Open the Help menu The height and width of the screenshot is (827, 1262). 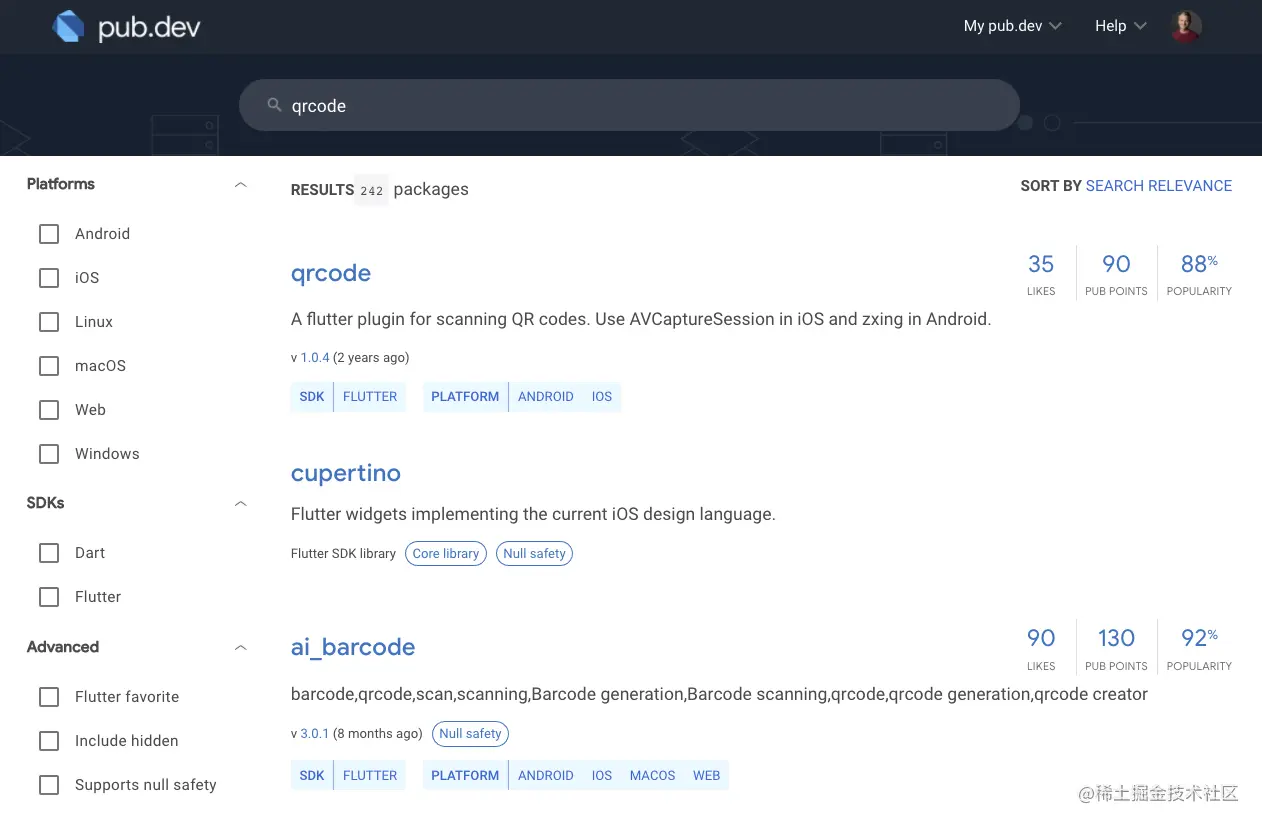point(1120,26)
